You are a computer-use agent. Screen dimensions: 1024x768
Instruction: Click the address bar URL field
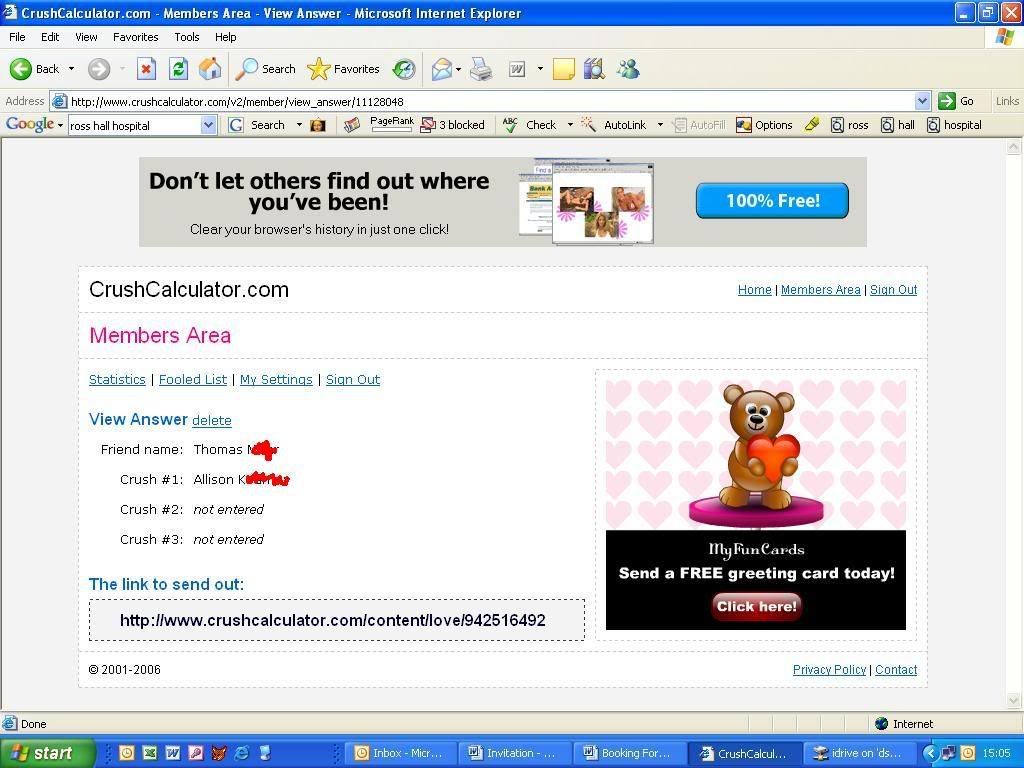coord(490,101)
